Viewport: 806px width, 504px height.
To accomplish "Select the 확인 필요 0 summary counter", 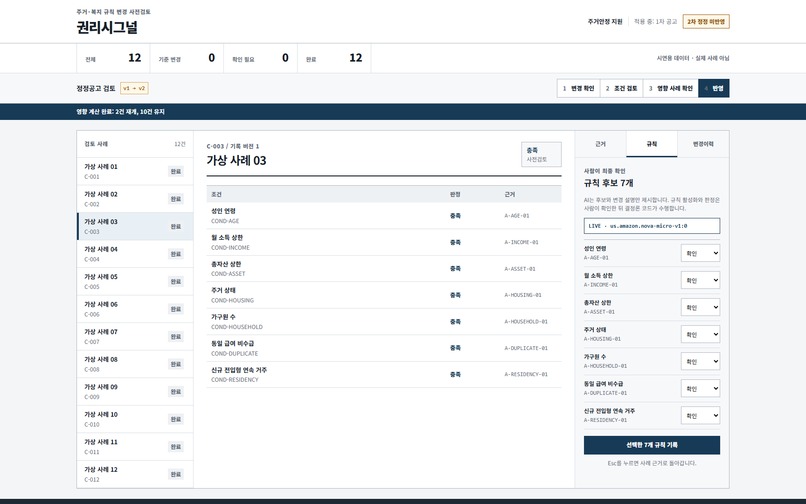I will pos(260,58).
